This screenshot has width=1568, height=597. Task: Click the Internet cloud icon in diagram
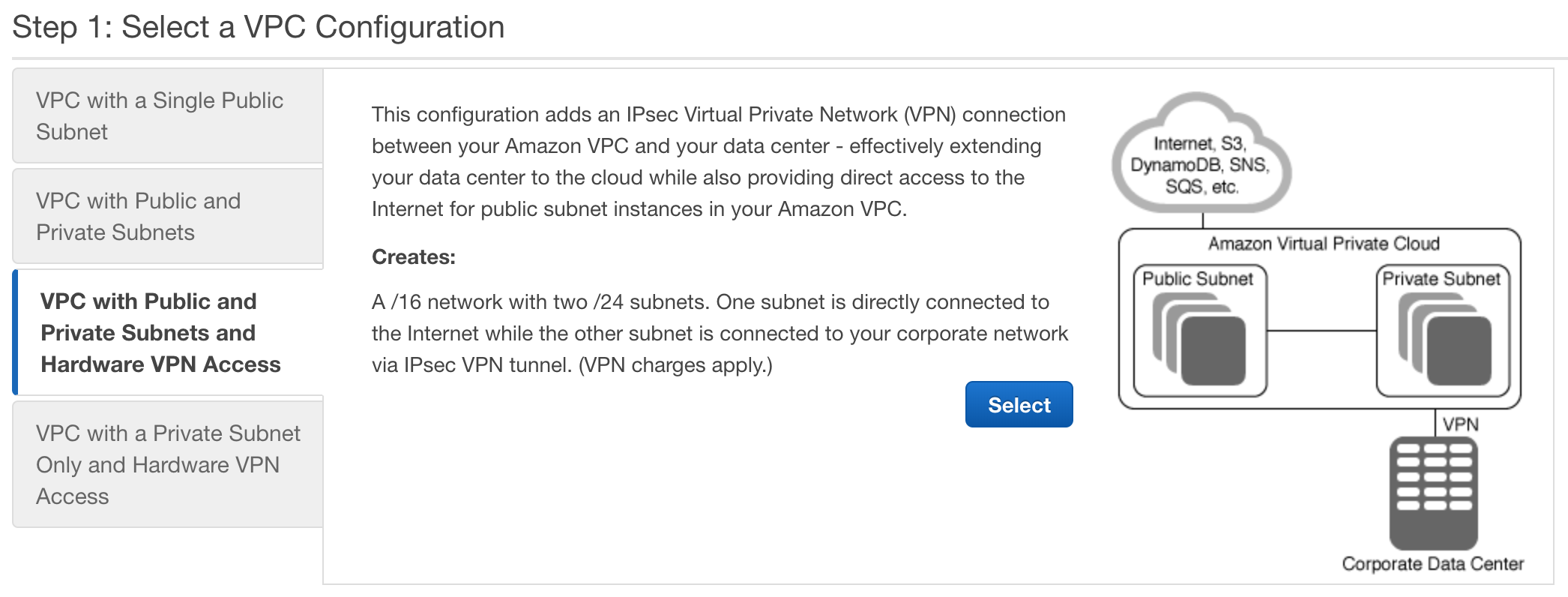click(1201, 153)
